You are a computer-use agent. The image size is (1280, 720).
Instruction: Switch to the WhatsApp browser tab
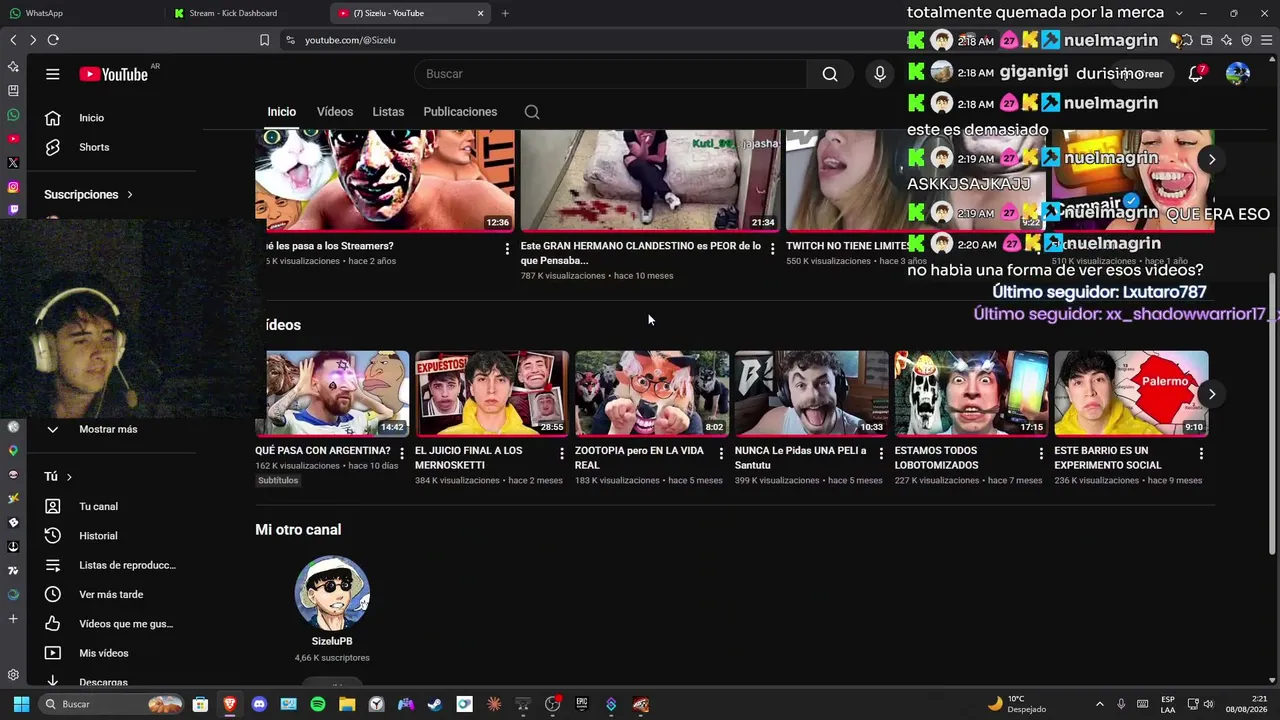coord(80,13)
